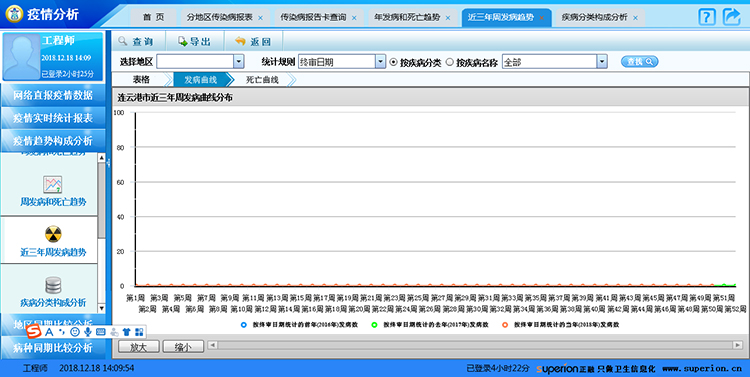Click the 放大 zoom in button
Viewport: 750px width, 377px height.
pos(138,347)
